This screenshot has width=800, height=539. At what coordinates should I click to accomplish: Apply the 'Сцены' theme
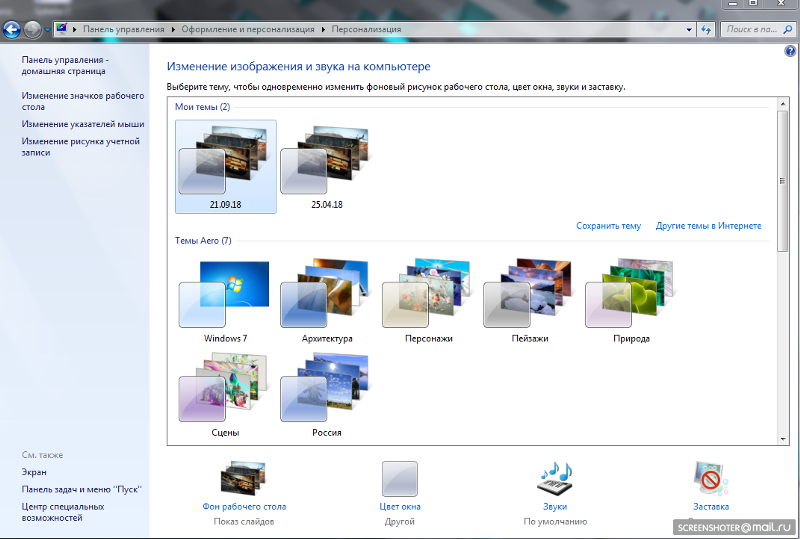coord(225,395)
